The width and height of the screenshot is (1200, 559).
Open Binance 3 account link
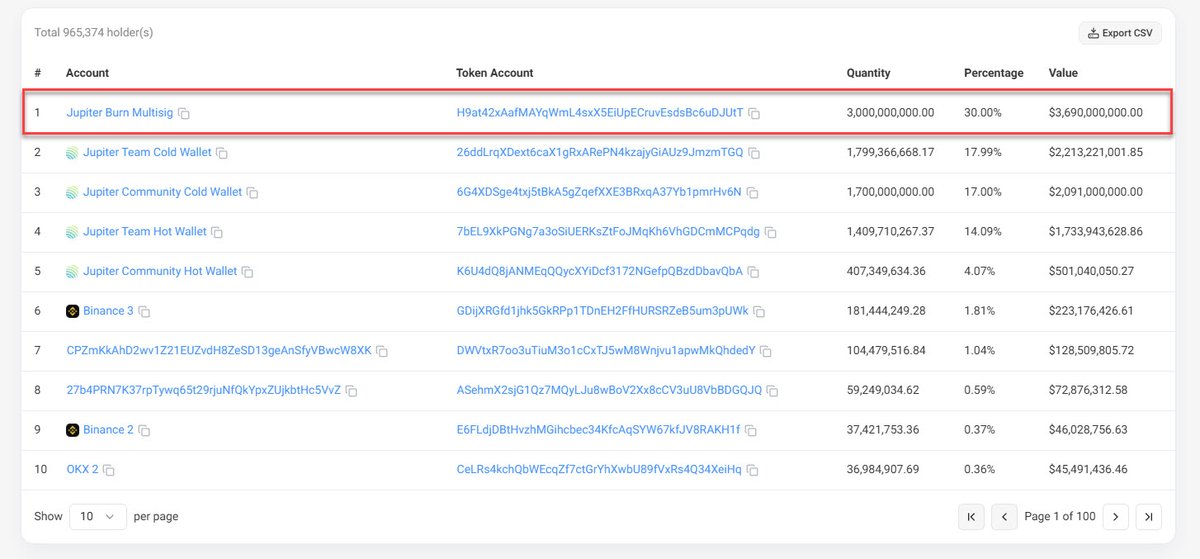[108, 311]
